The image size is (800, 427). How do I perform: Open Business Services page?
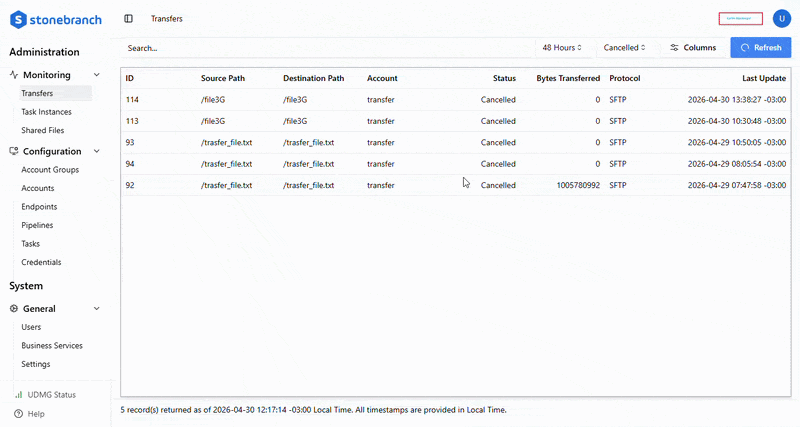(52, 345)
